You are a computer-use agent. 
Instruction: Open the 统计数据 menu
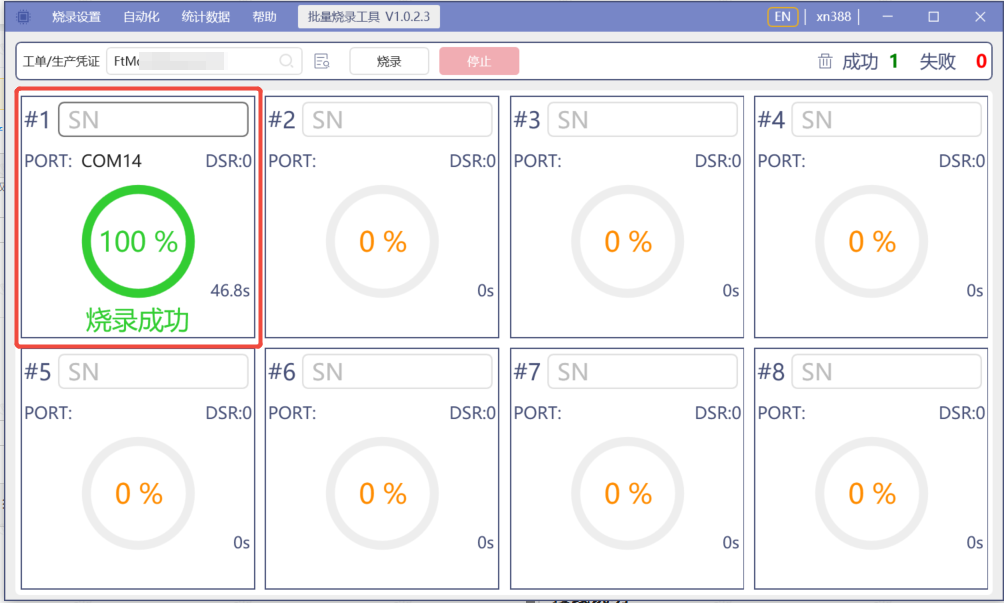click(x=205, y=16)
